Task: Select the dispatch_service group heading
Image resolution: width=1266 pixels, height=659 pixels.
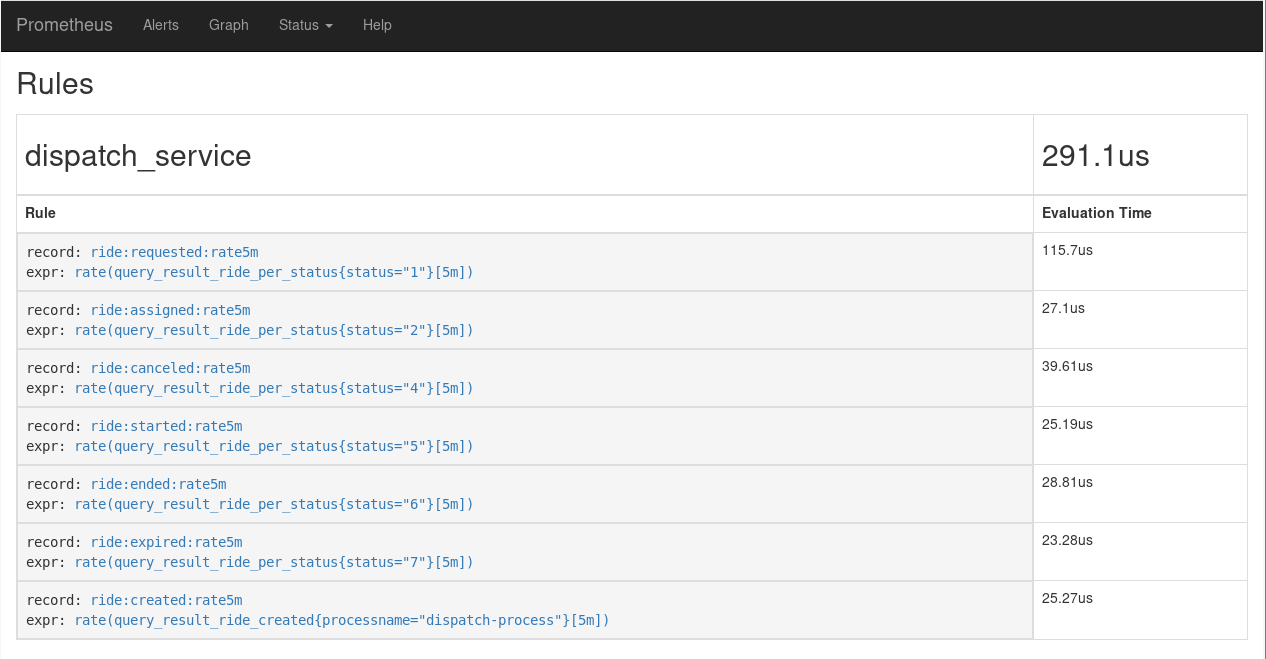Action: [x=138, y=156]
